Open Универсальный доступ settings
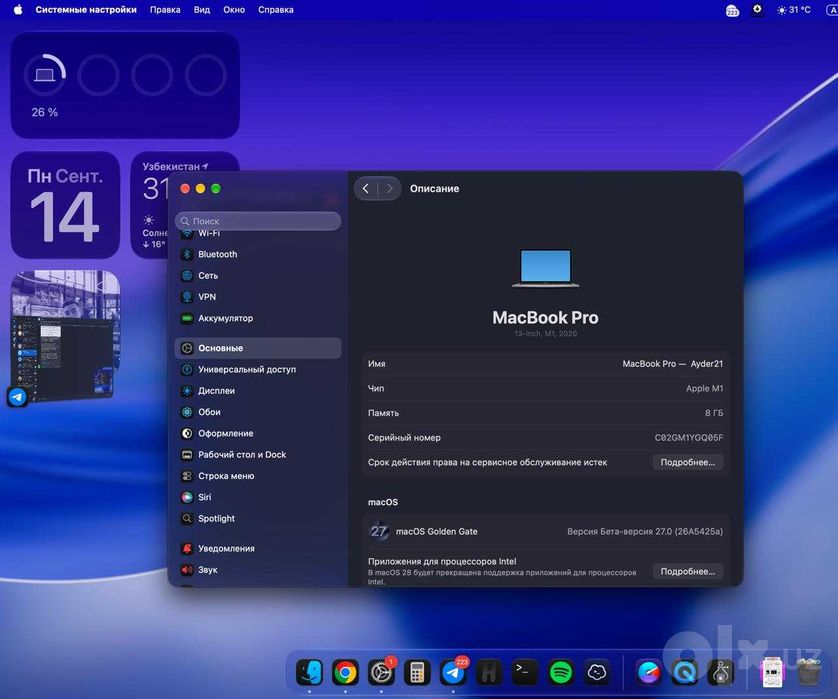This screenshot has width=838, height=699. pyautogui.click(x=258, y=369)
